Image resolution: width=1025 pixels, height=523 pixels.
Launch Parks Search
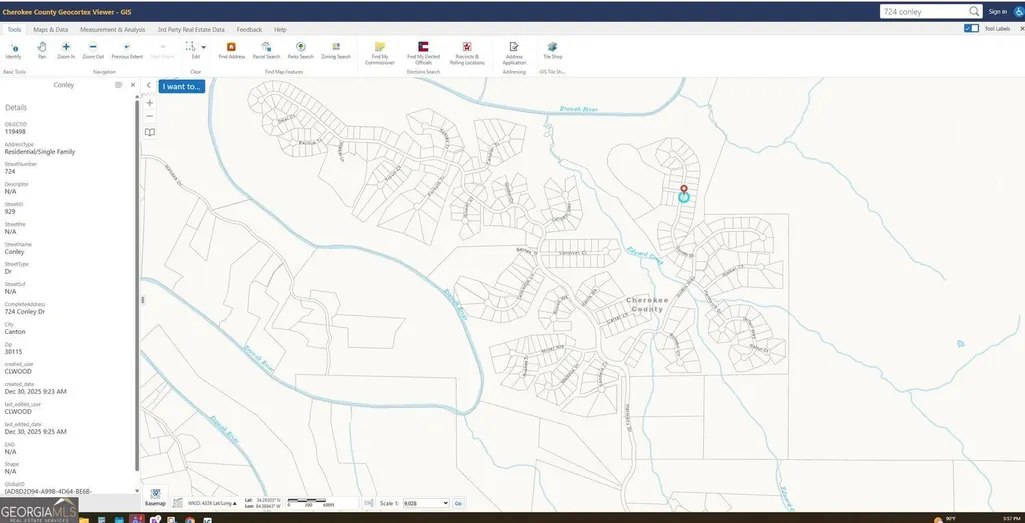pyautogui.click(x=301, y=50)
